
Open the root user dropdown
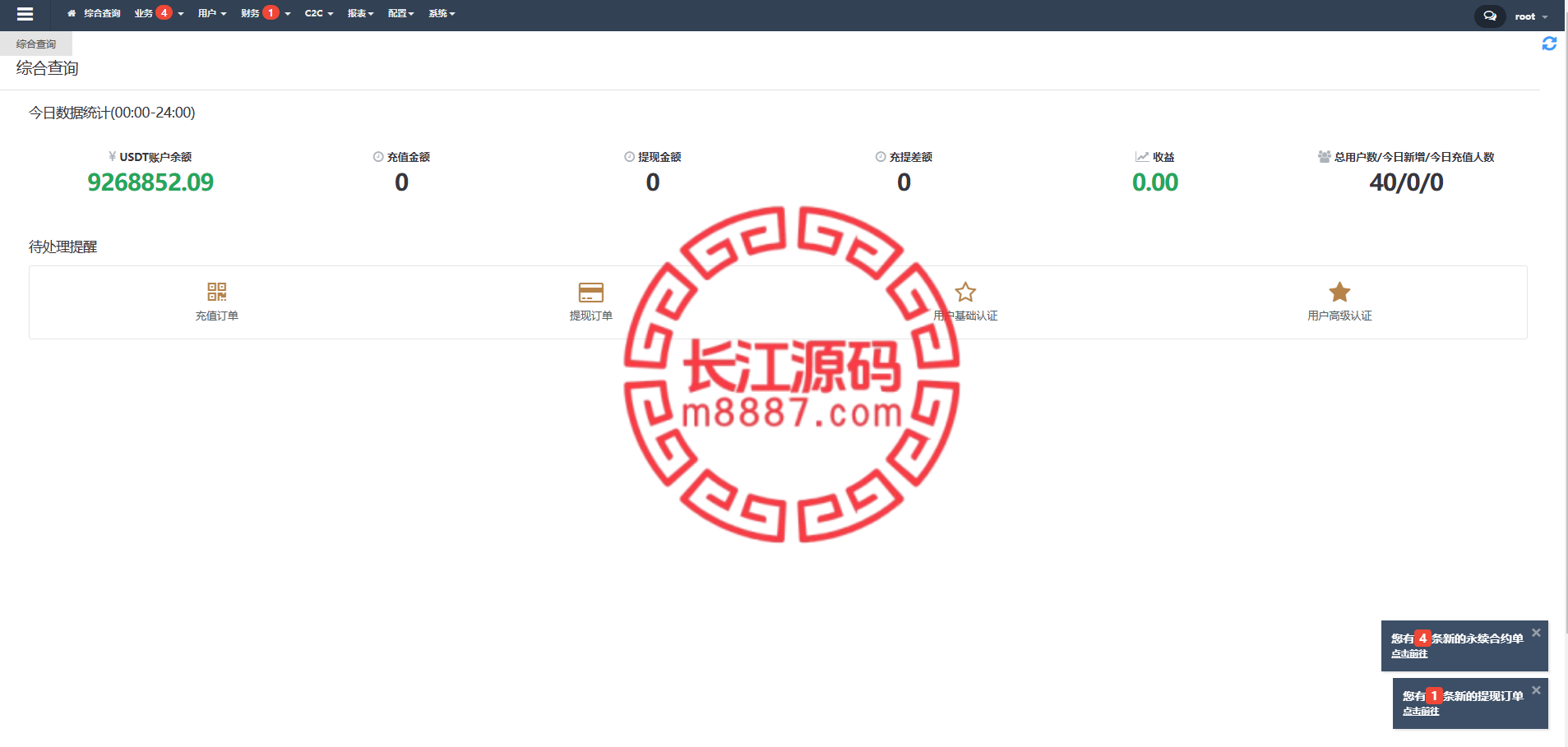(1531, 16)
